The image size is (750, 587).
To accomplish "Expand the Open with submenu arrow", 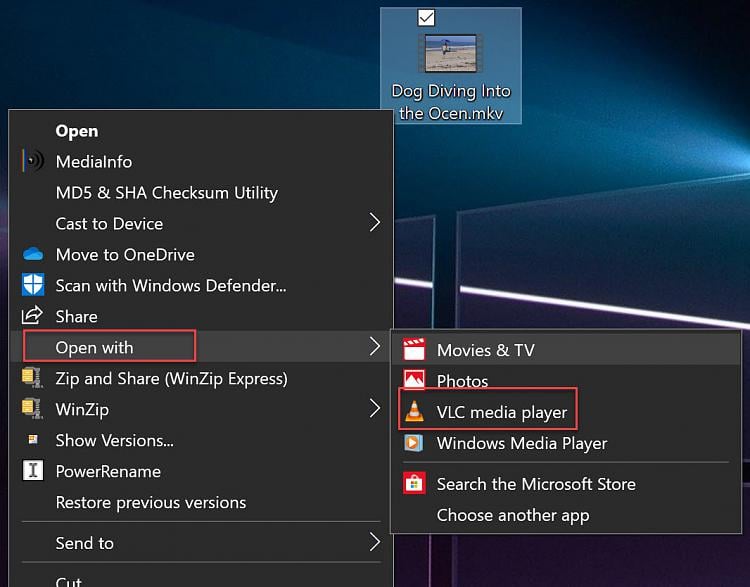I will coord(375,346).
